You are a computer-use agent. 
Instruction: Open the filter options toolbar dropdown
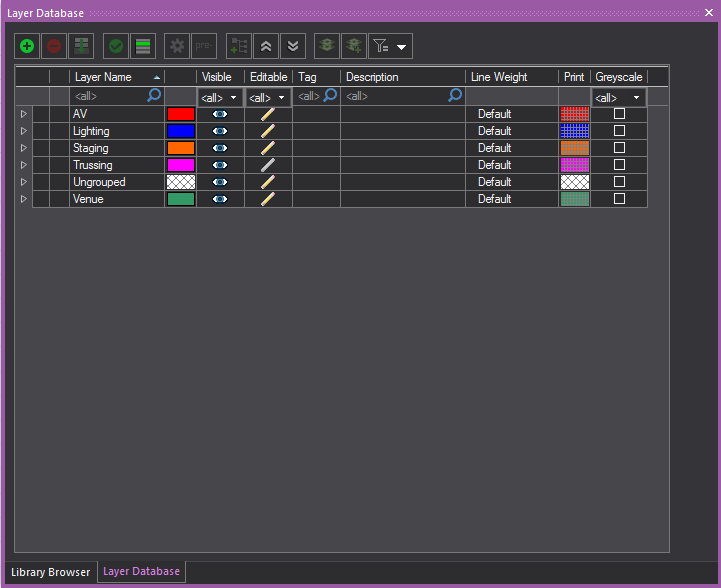[390, 46]
